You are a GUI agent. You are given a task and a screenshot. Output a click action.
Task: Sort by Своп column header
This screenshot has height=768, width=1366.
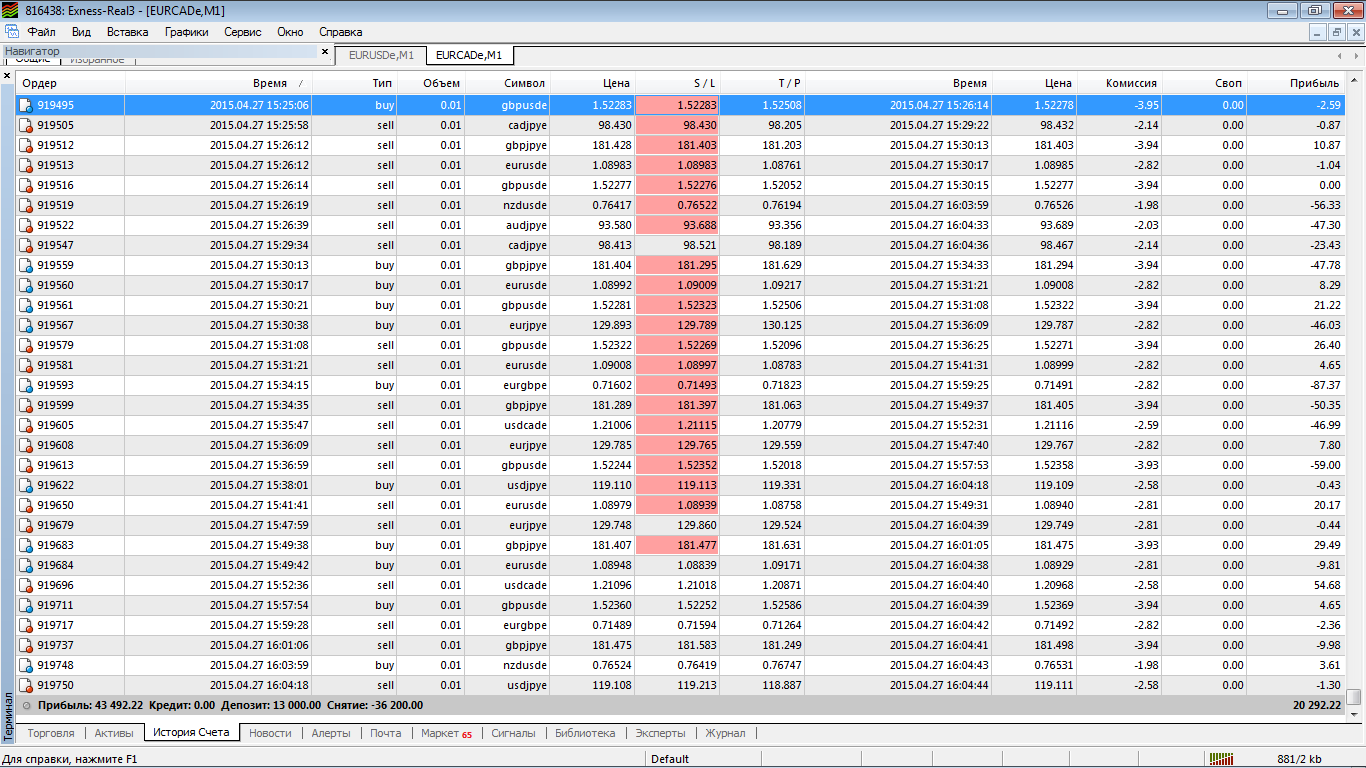(x=1205, y=84)
